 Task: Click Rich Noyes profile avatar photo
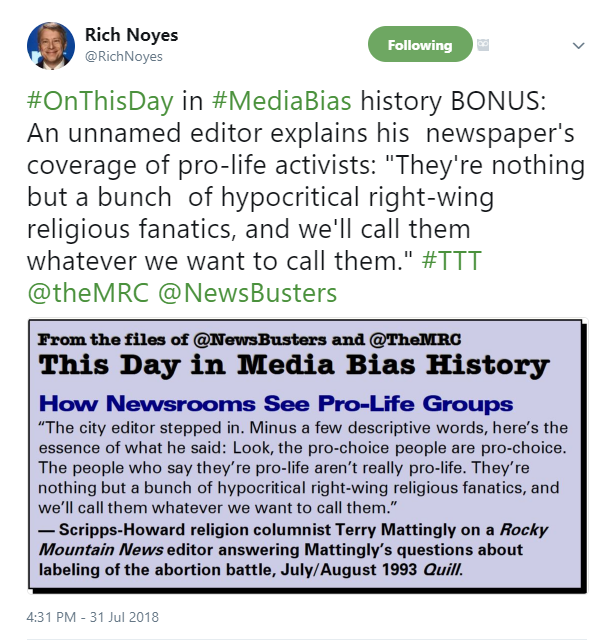tap(51, 46)
